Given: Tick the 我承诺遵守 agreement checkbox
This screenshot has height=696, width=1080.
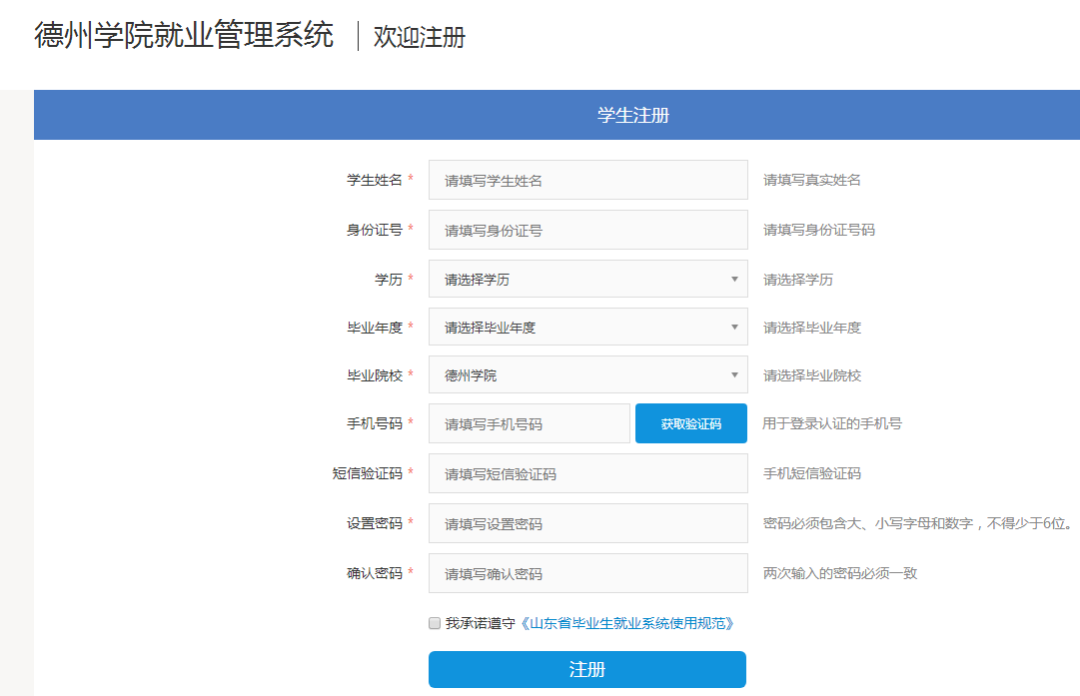Looking at the screenshot, I should [x=434, y=623].
